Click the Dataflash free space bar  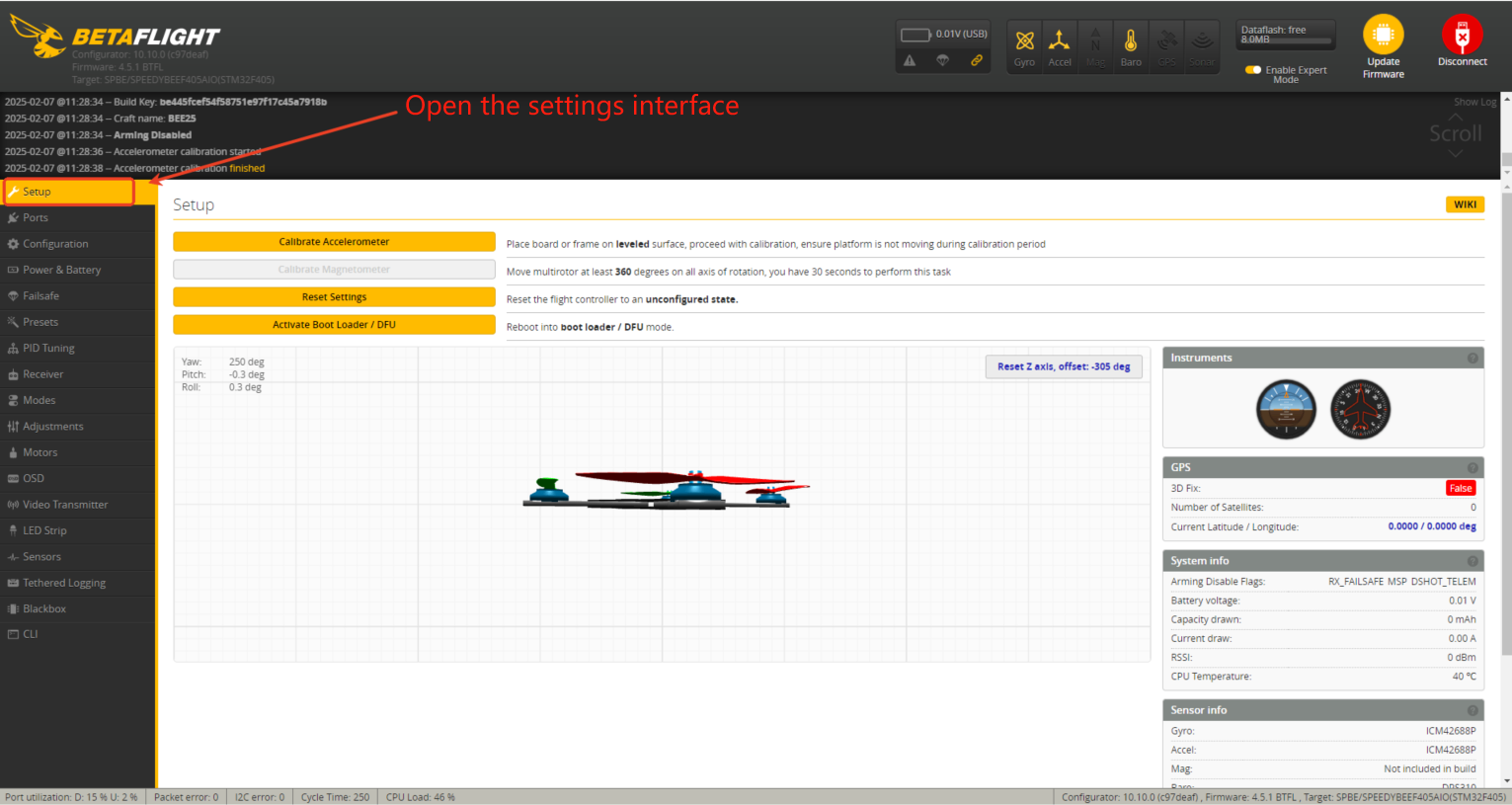click(1286, 35)
